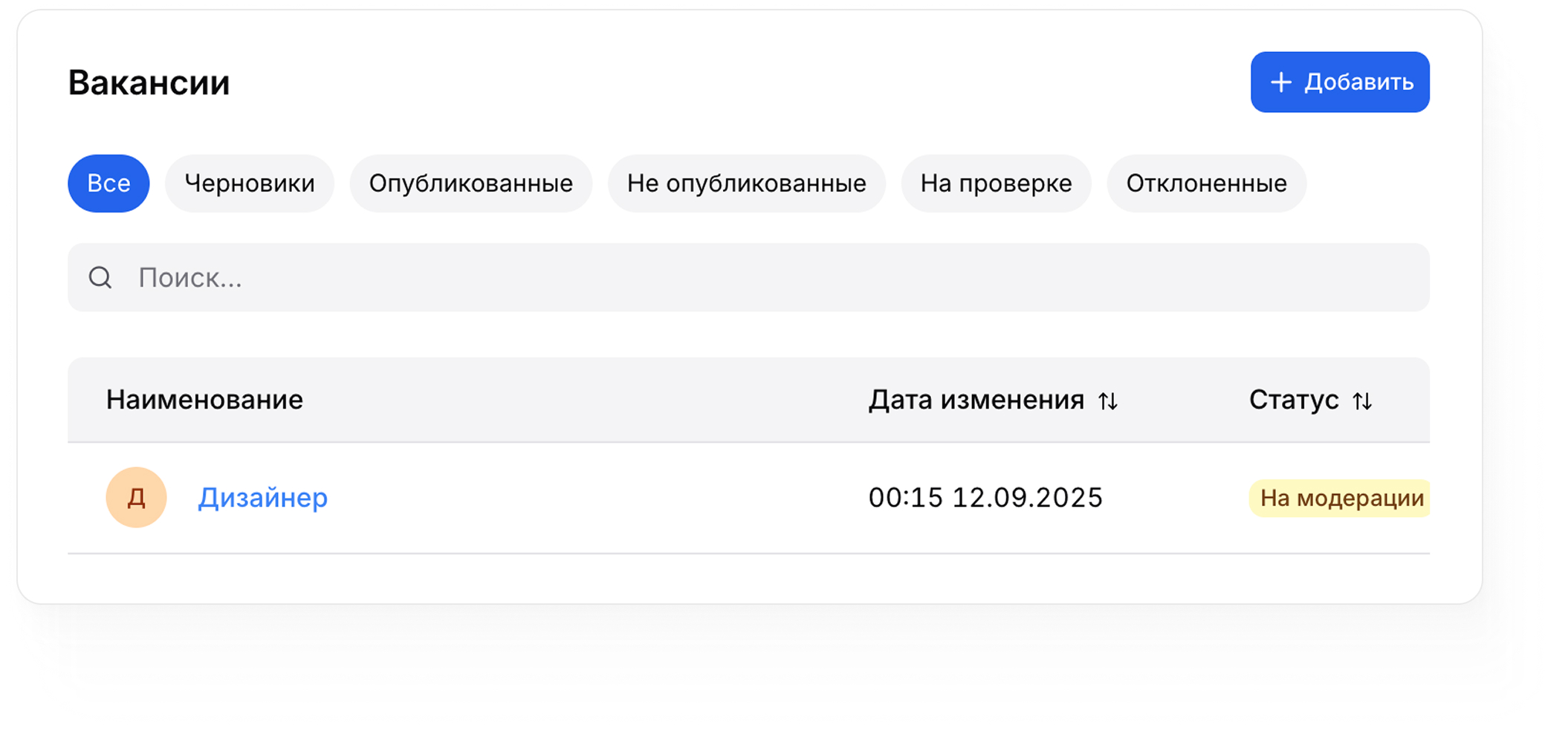Show the Опубликованные vacancies tab
This screenshot has width=1568, height=746.
coord(470,184)
